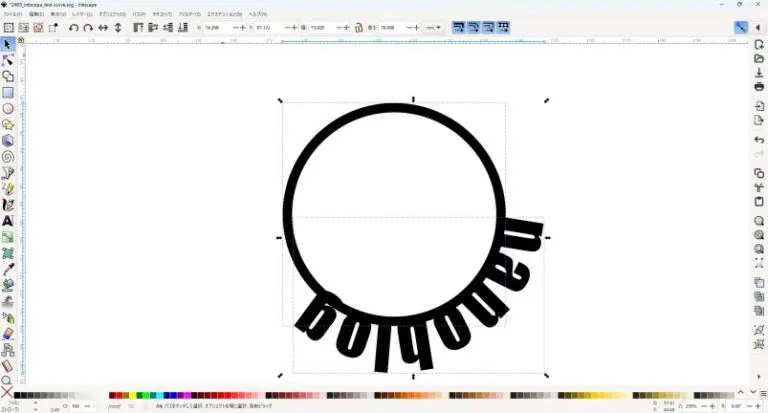Choose the Ellipse tool in the toolbox
Image resolution: width=768 pixels, height=413 pixels.
[8, 108]
